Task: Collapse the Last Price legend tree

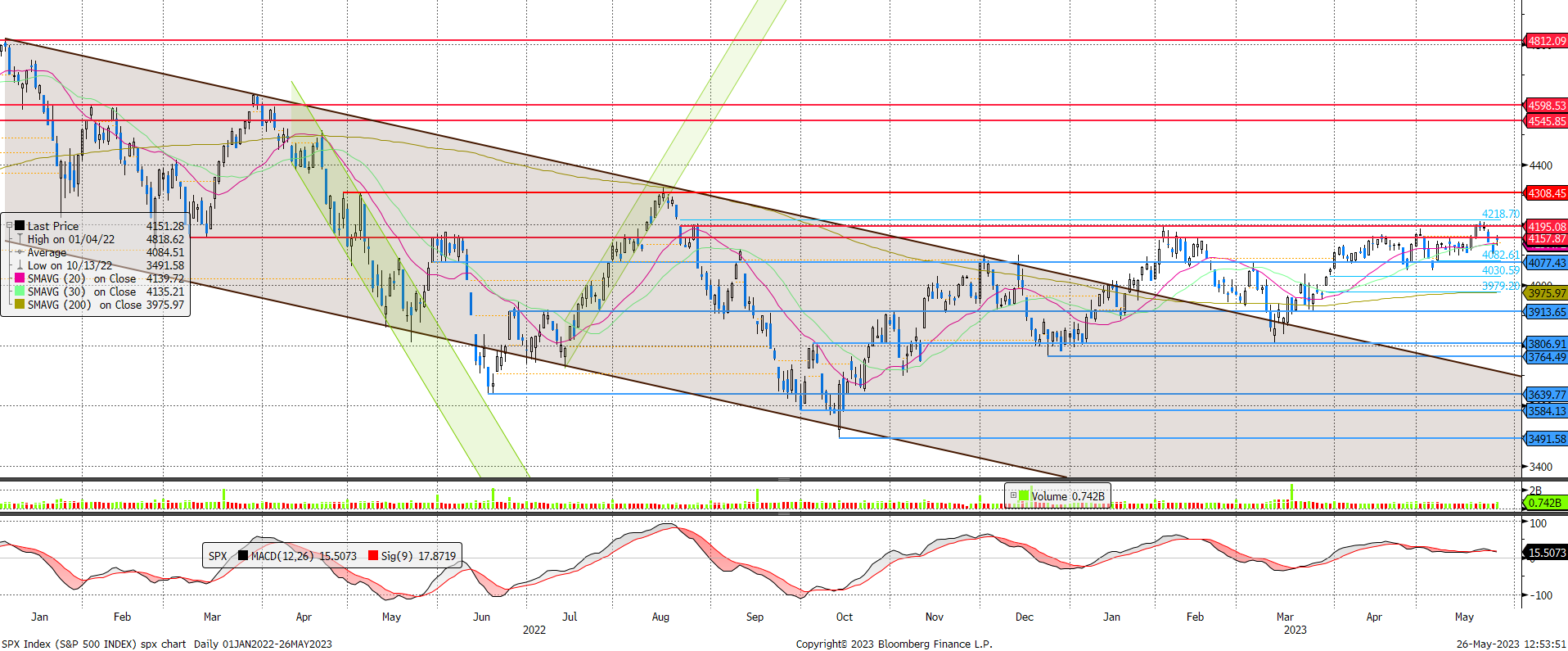Action: tap(9, 225)
